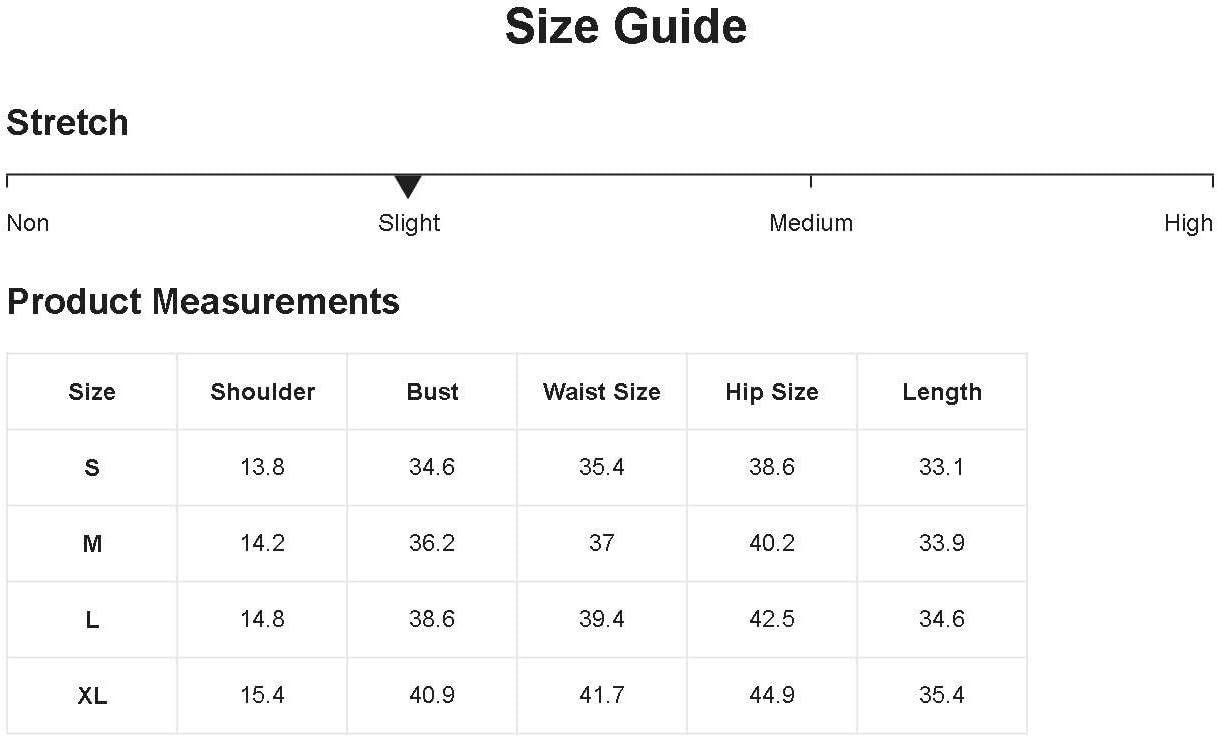Click the Stretch slider triangle marker
This screenshot has height=737, width=1217.
pos(408,187)
